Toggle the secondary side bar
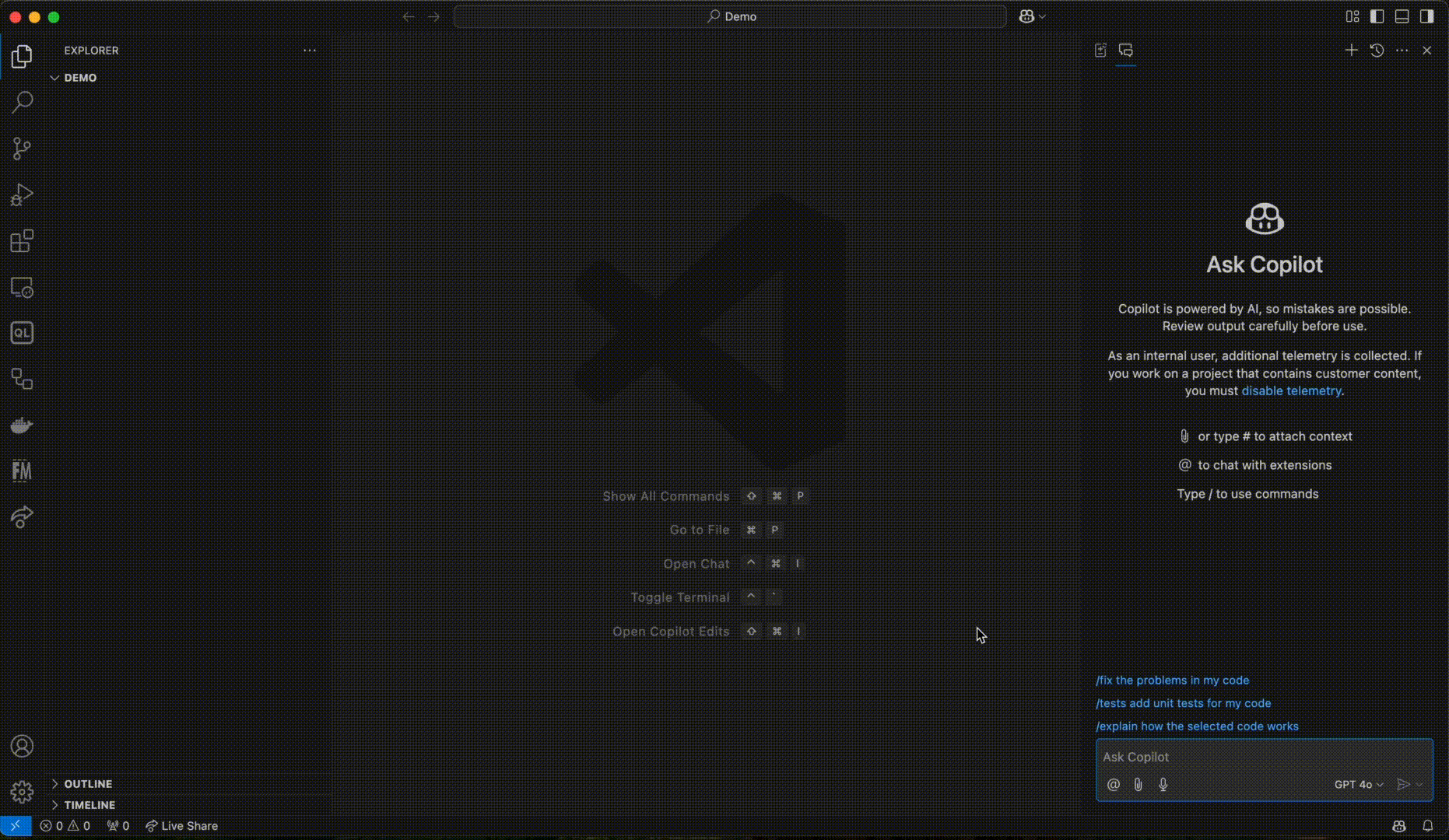The width and height of the screenshot is (1449, 840). coord(1427,16)
